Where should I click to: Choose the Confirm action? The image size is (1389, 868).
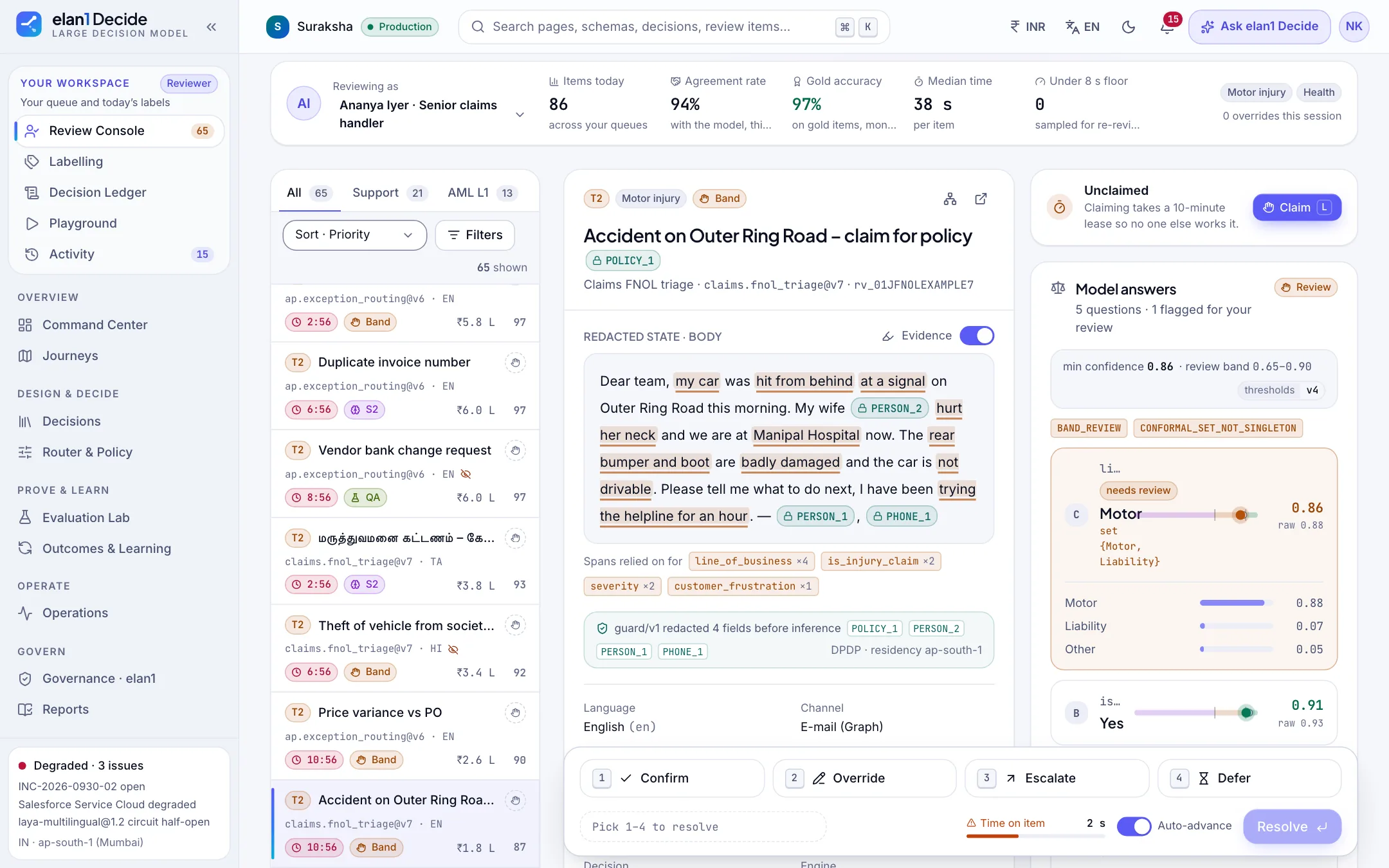(x=672, y=778)
